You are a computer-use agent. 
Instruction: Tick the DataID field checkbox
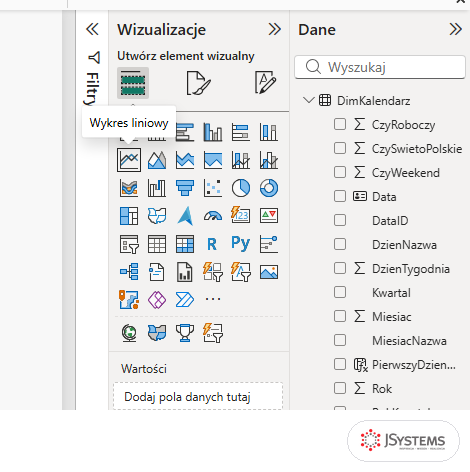(340, 220)
